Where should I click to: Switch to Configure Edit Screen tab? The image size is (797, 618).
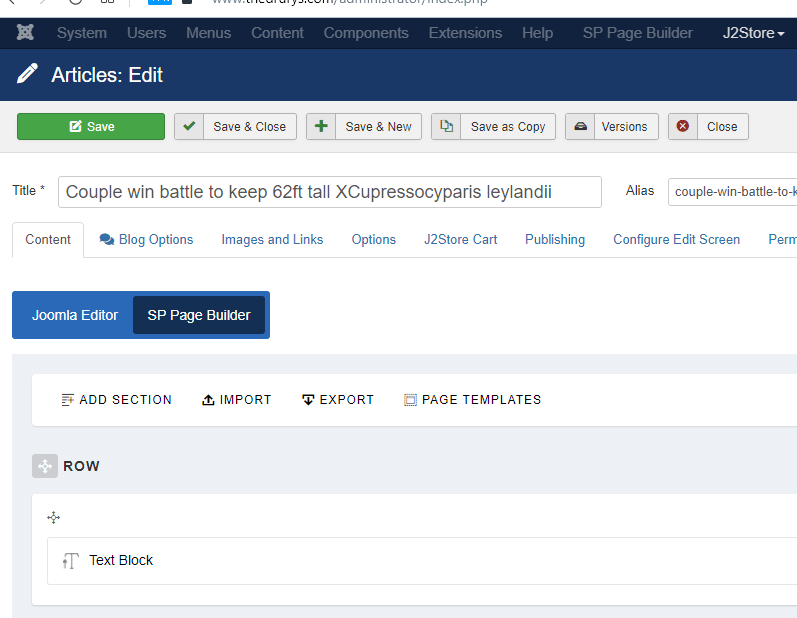point(677,239)
